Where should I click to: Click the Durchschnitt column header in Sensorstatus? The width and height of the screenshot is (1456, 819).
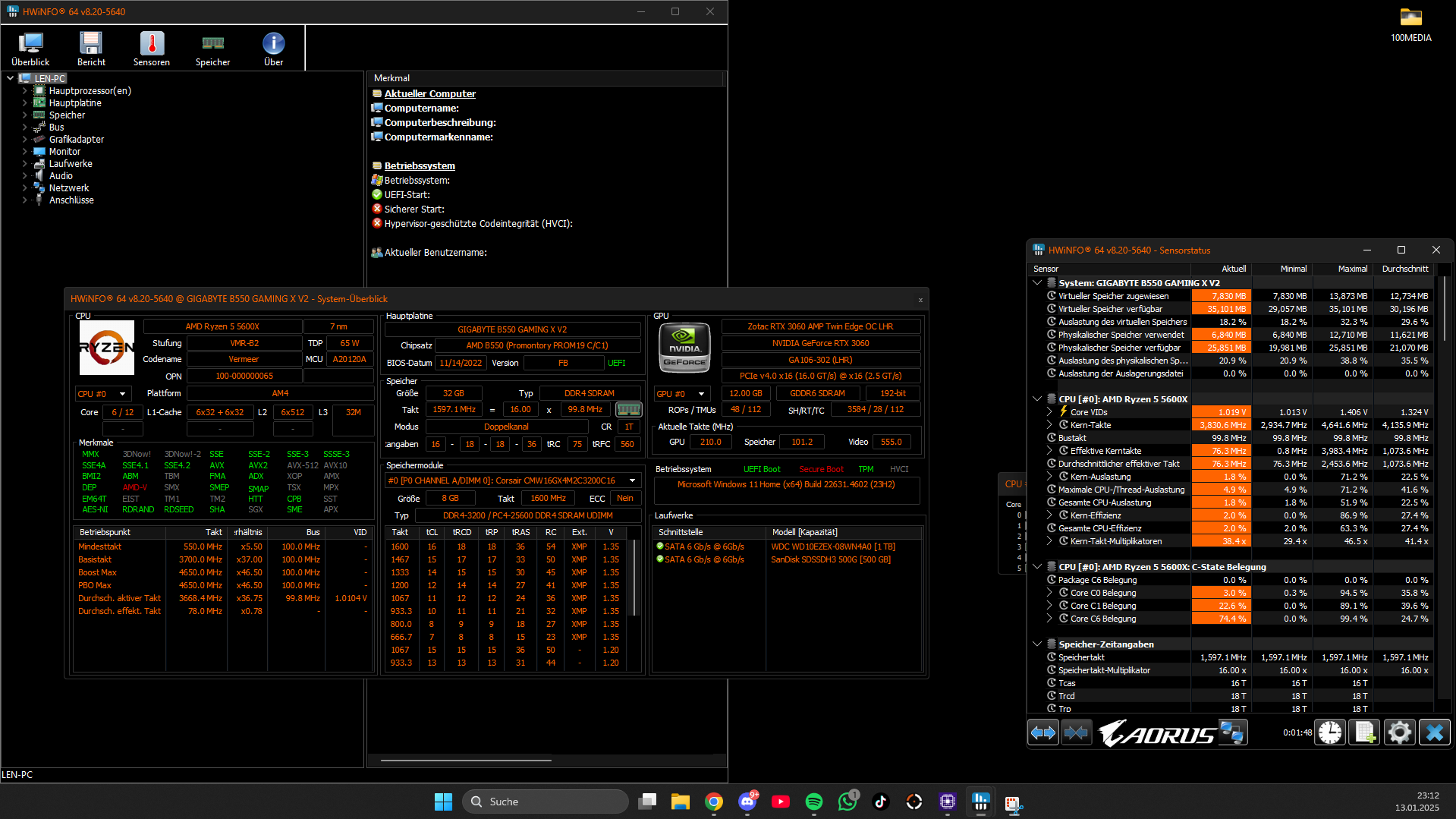pyautogui.click(x=1405, y=269)
